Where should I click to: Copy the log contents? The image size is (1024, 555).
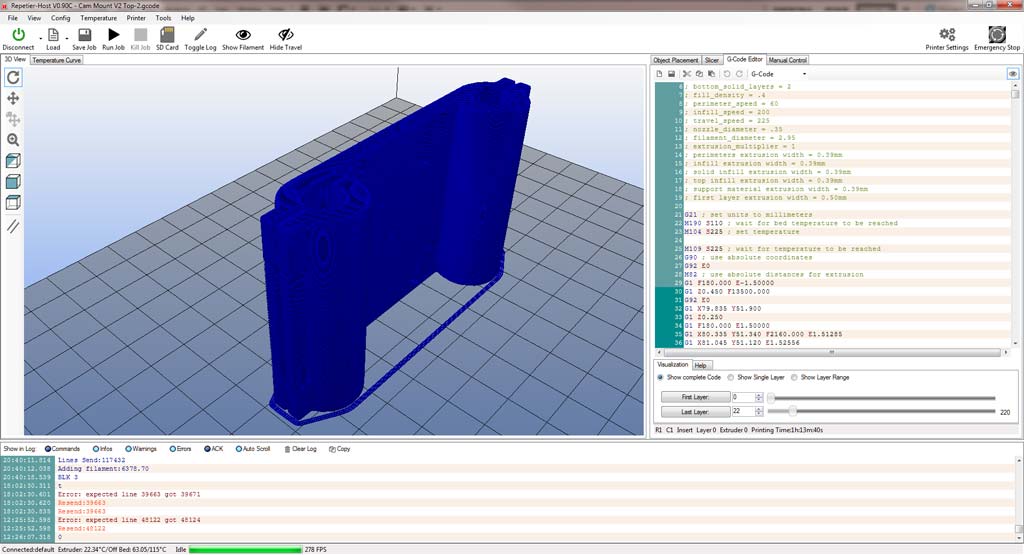click(340, 449)
